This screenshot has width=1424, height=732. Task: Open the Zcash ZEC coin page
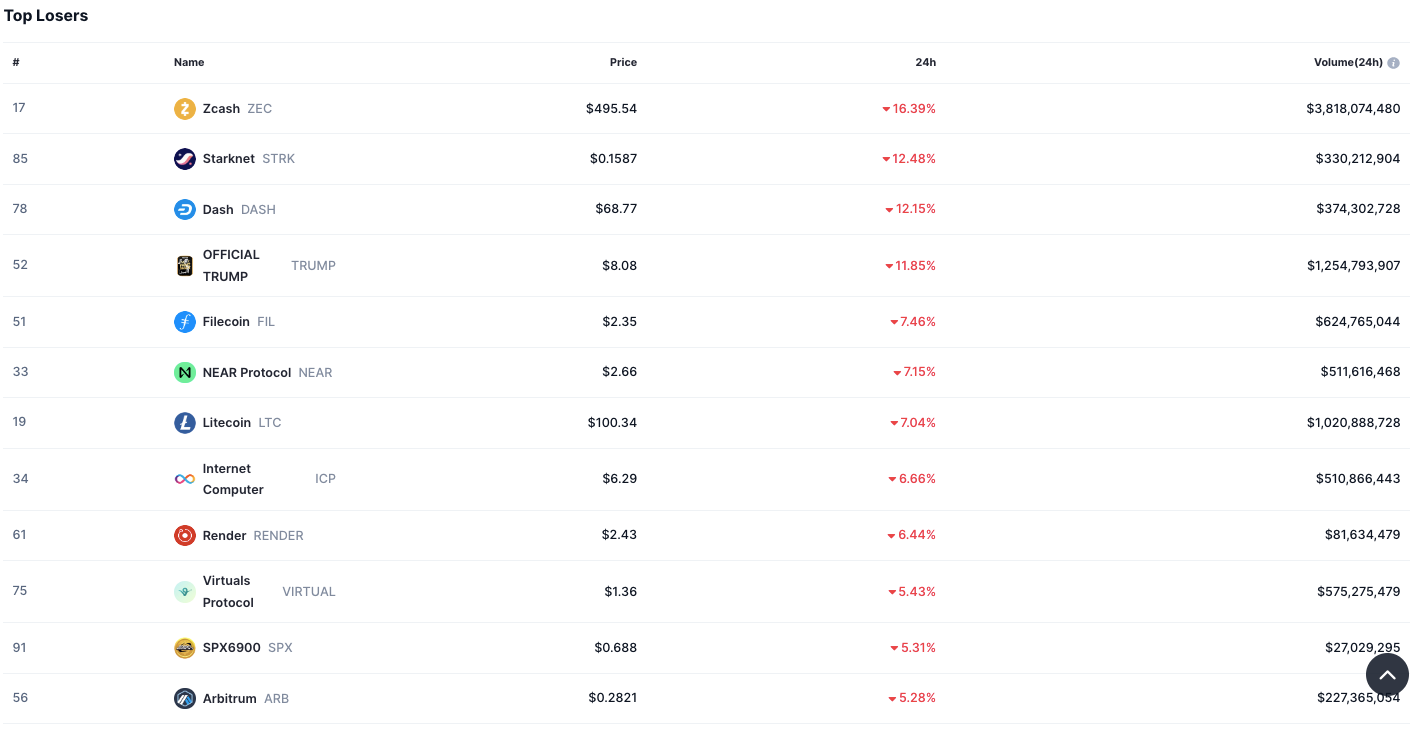pyautogui.click(x=222, y=108)
